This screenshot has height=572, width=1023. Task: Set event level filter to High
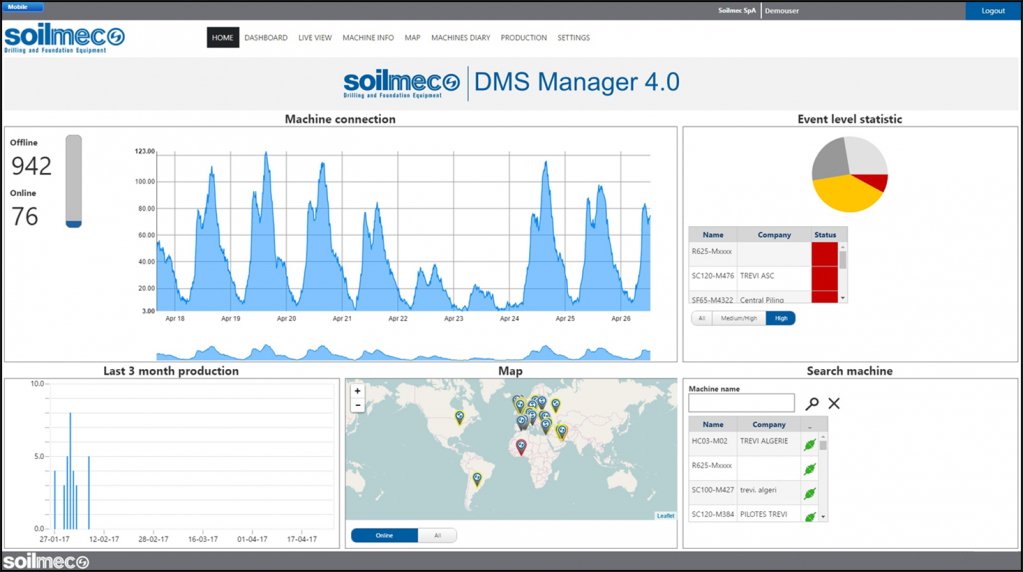(780, 318)
